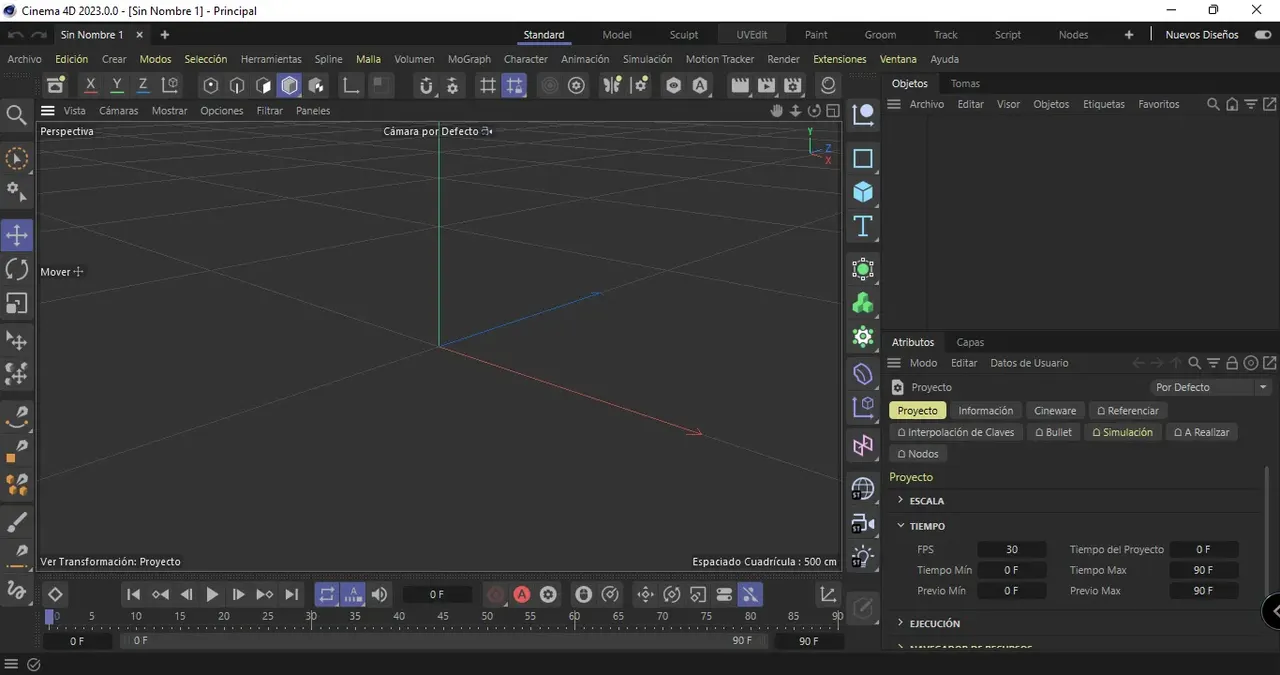Toggle X axis lock
The width and height of the screenshot is (1280, 675).
click(x=91, y=86)
